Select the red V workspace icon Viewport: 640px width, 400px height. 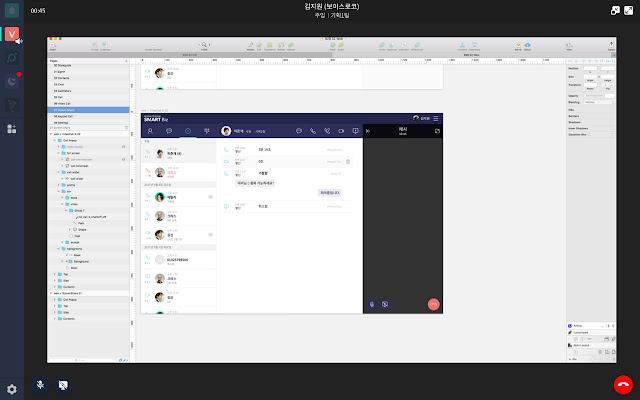(12, 34)
